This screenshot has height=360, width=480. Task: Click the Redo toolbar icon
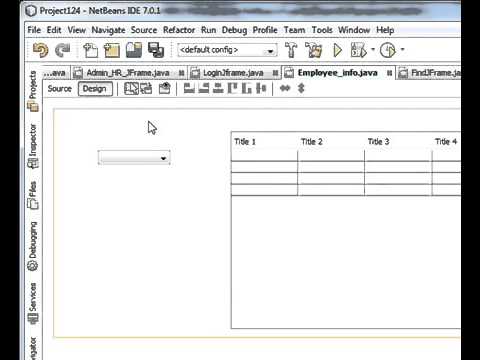click(62, 50)
